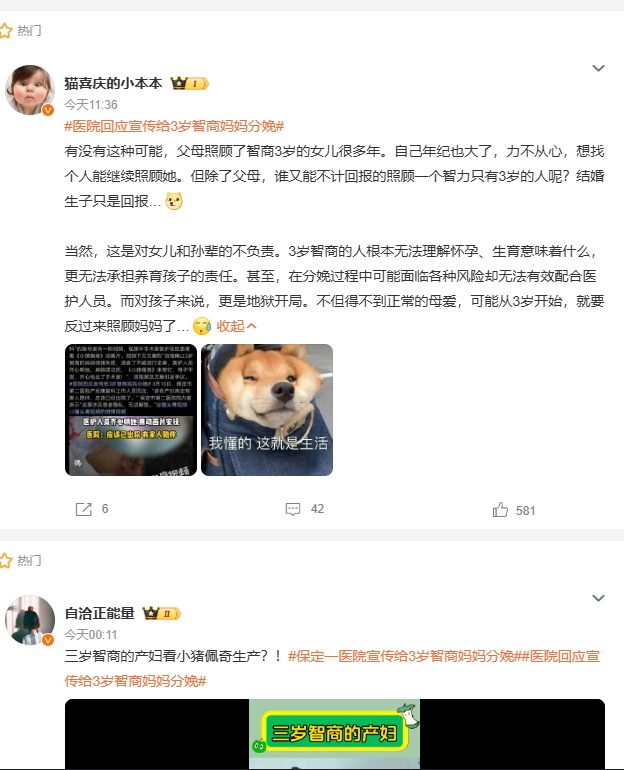The height and width of the screenshot is (770, 624).
Task: Open username 猫喜庆的小本本
Action: (x=113, y=83)
